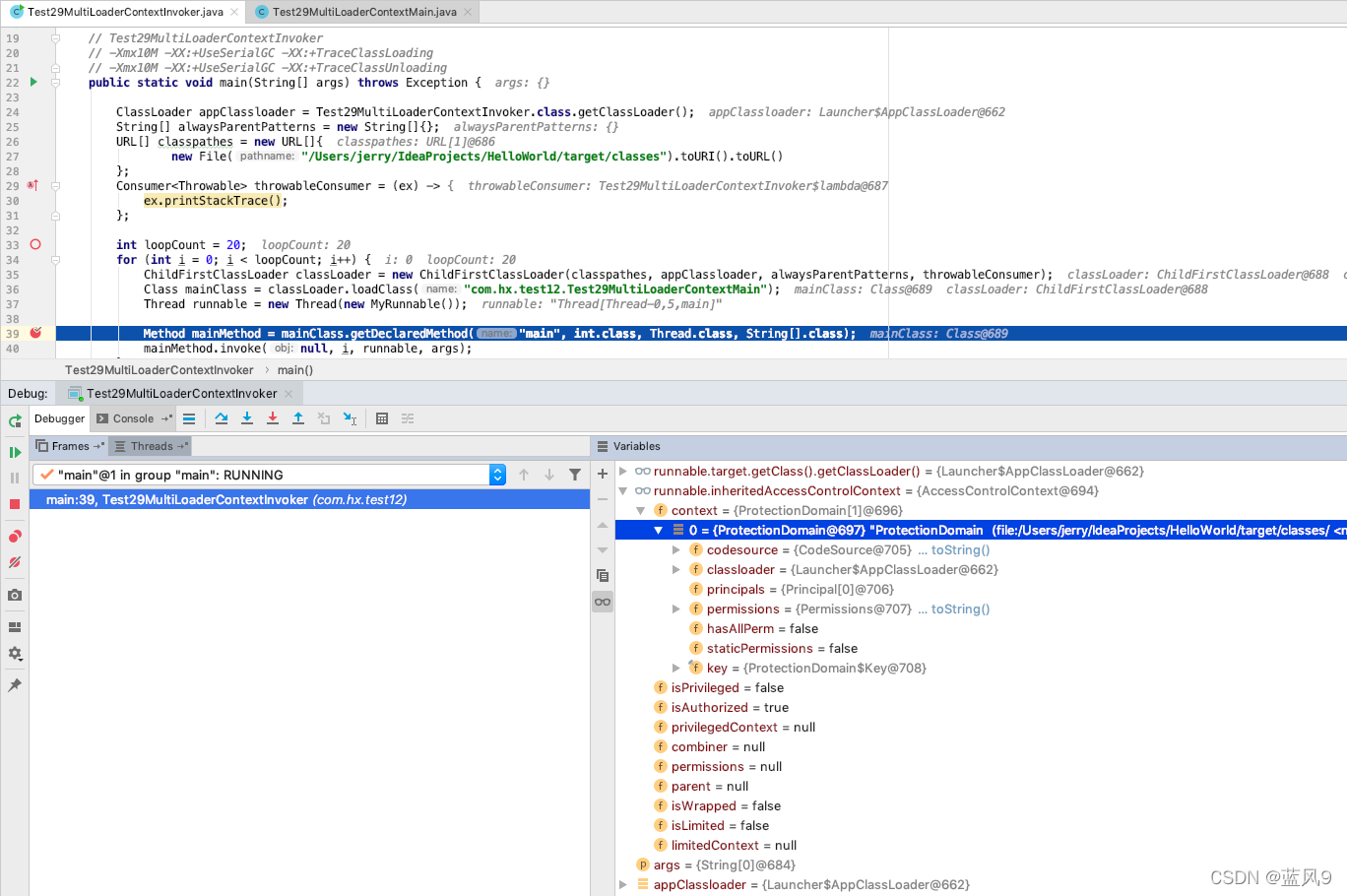Click the Restore Layout icon
This screenshot has height=896, width=1347.
click(x=15, y=627)
